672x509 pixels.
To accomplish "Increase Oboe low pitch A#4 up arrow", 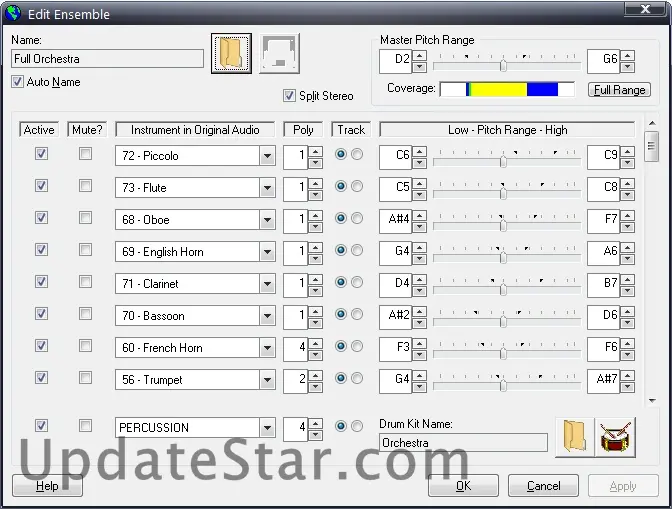I will [x=419, y=216].
